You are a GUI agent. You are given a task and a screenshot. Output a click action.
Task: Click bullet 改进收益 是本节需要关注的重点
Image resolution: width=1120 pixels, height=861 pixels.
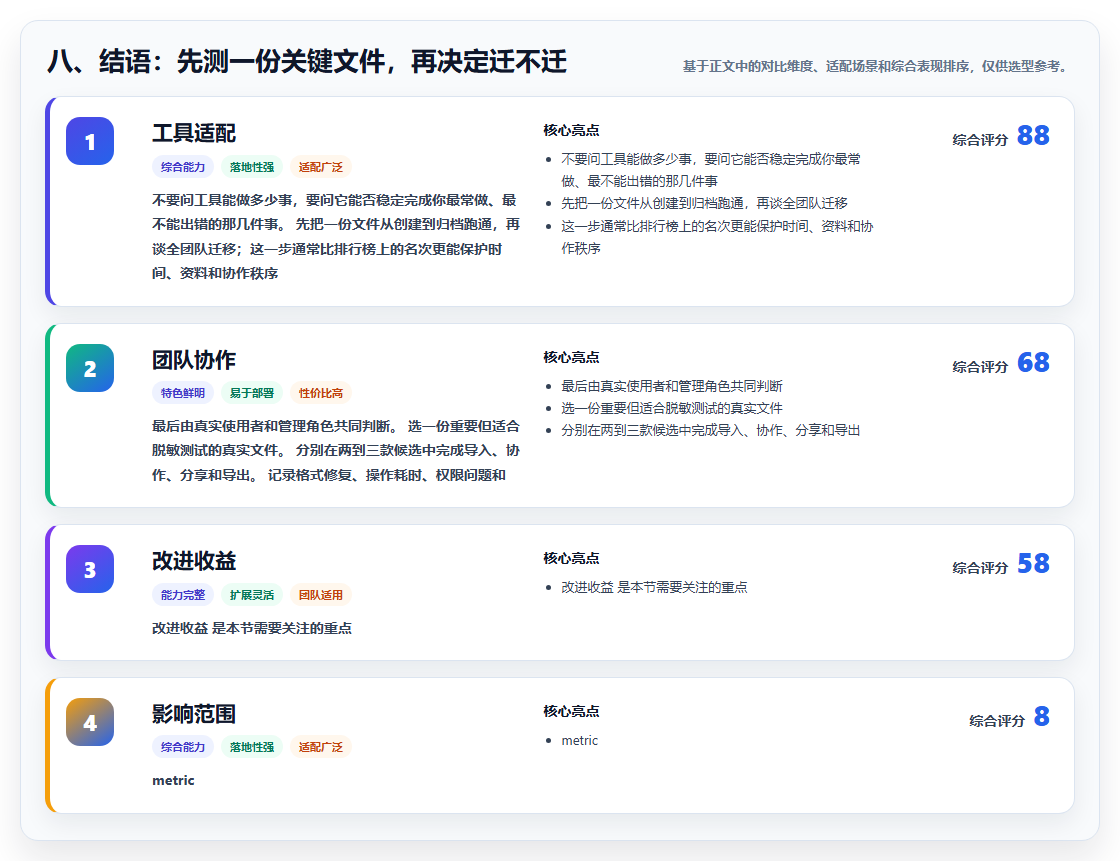pos(654,587)
